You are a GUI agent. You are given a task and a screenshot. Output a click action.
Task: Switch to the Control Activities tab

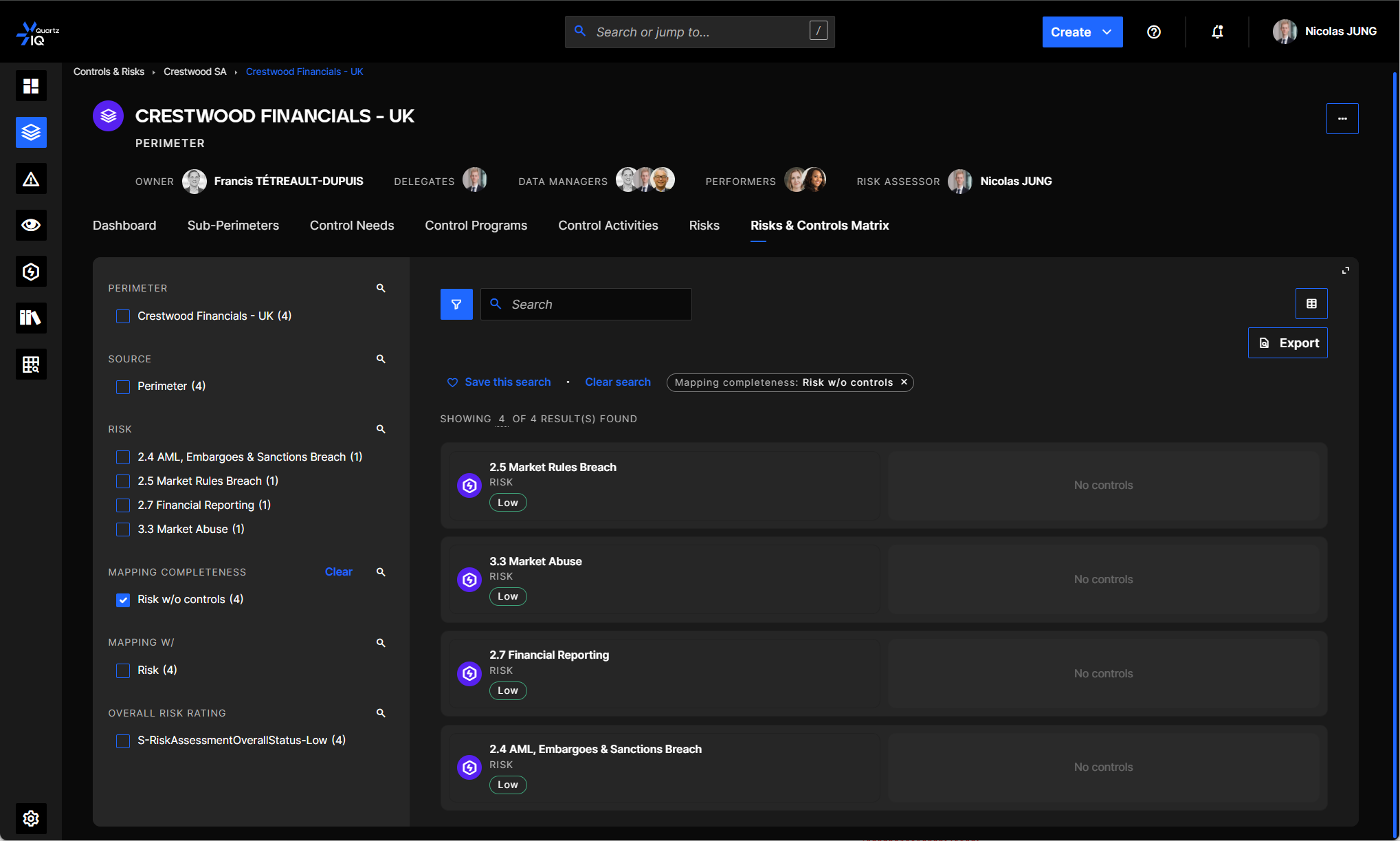608,226
